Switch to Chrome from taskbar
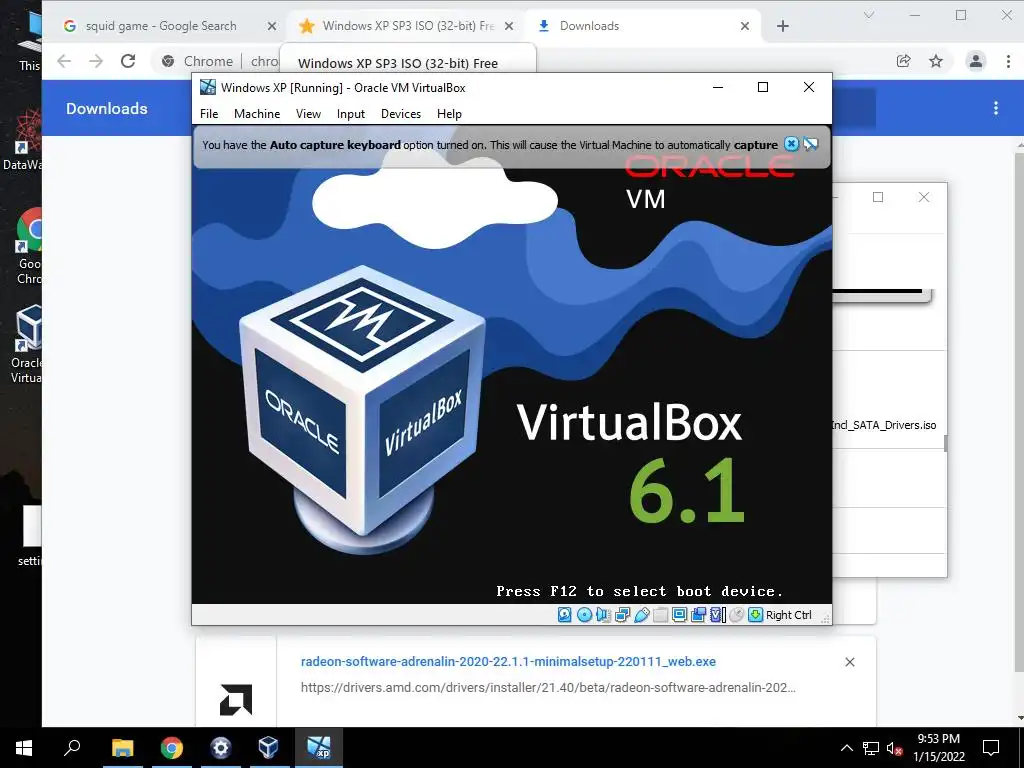1024x768 pixels. (x=172, y=748)
